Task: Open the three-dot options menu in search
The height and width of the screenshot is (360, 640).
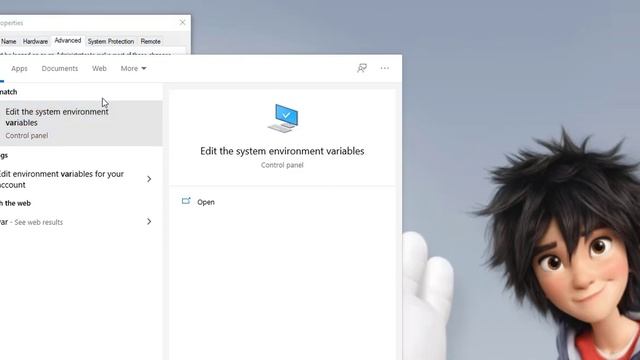Action: click(384, 68)
